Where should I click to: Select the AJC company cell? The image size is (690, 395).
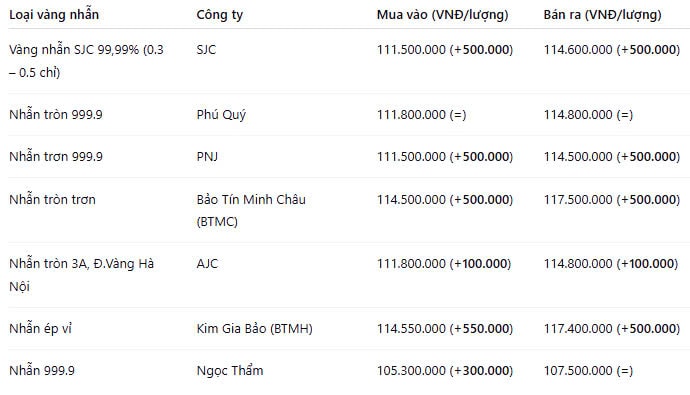207,264
